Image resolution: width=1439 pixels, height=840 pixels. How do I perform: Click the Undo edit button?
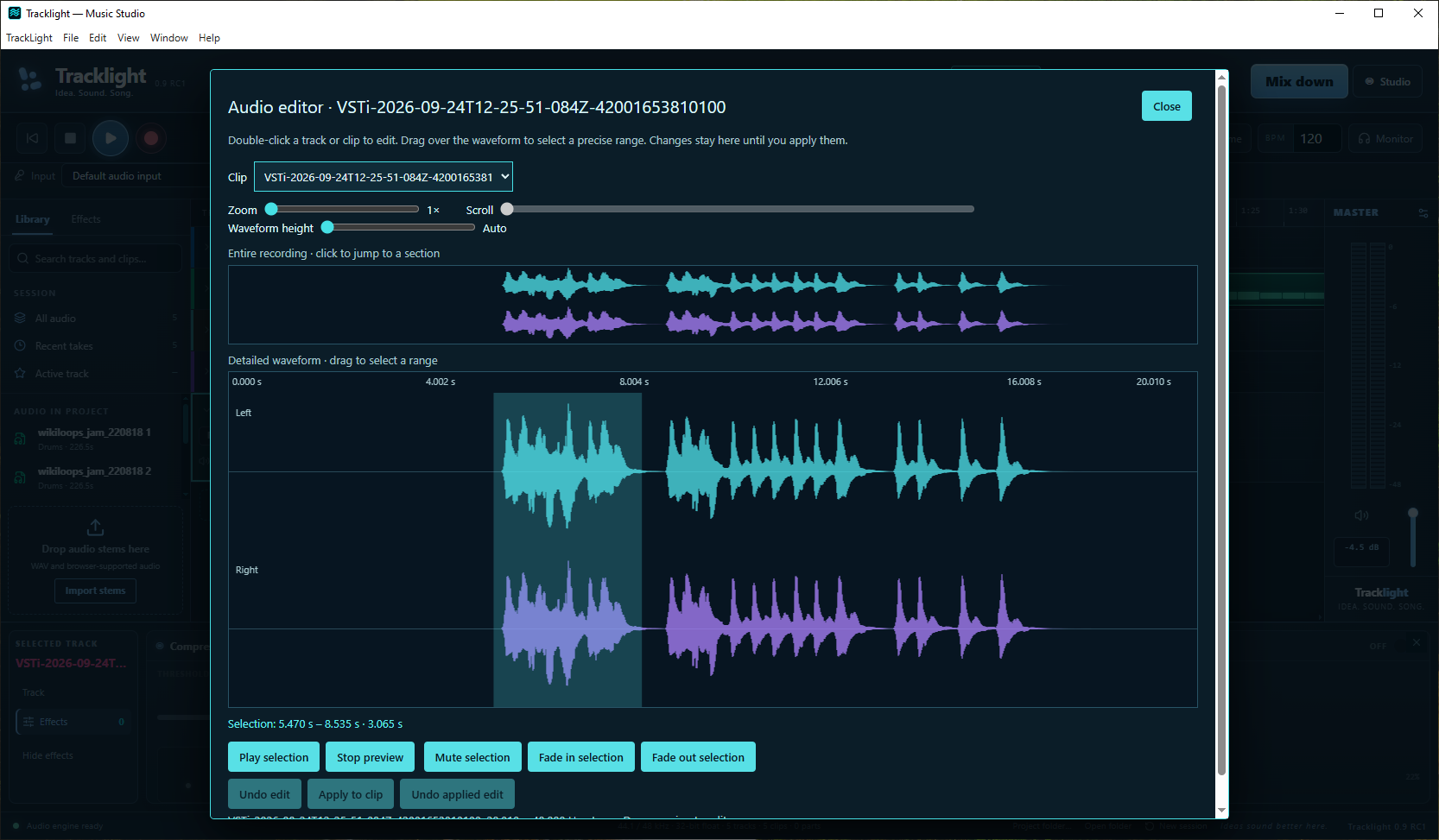[x=264, y=794]
